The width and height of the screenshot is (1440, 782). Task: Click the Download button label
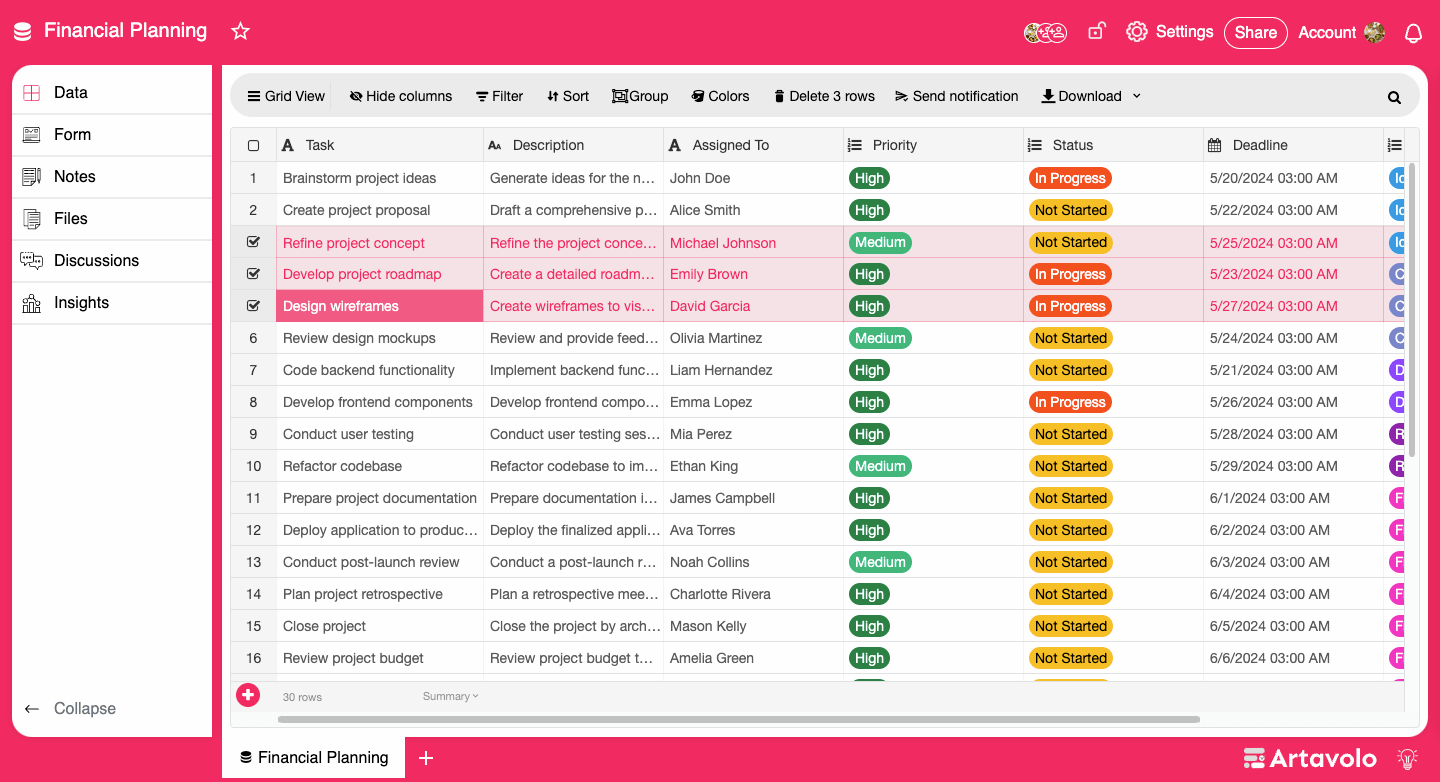tap(1090, 96)
